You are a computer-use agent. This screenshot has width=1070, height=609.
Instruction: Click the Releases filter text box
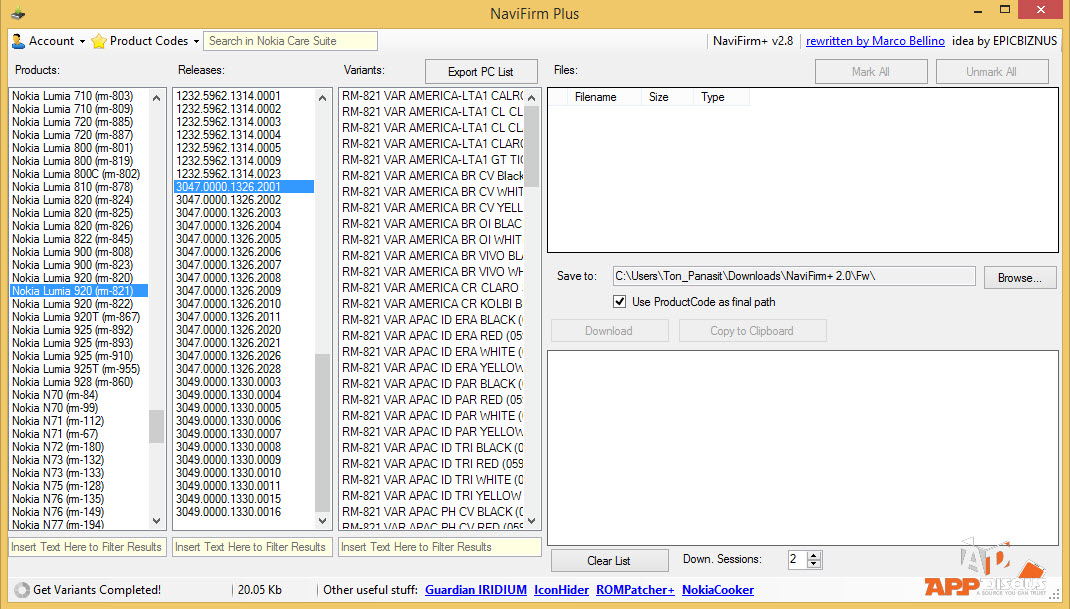[252, 547]
